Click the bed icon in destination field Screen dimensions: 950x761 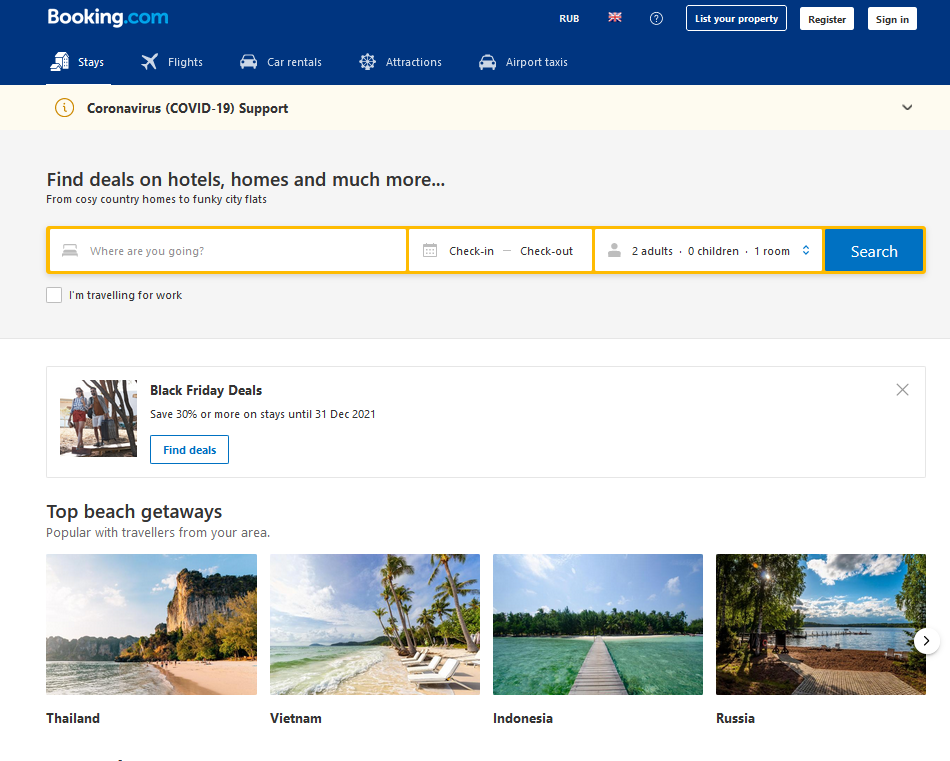pyautogui.click(x=70, y=250)
